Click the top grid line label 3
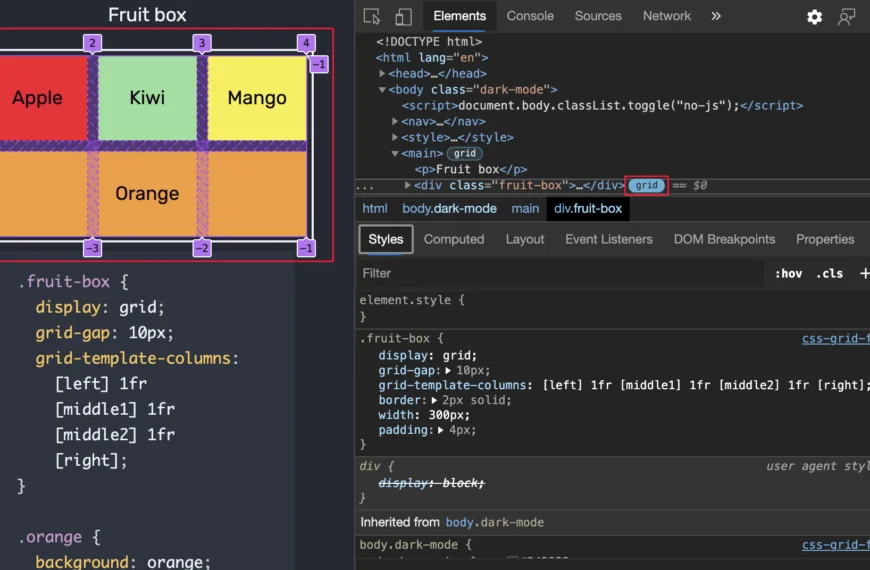Viewport: 870px width, 570px height. [x=202, y=43]
